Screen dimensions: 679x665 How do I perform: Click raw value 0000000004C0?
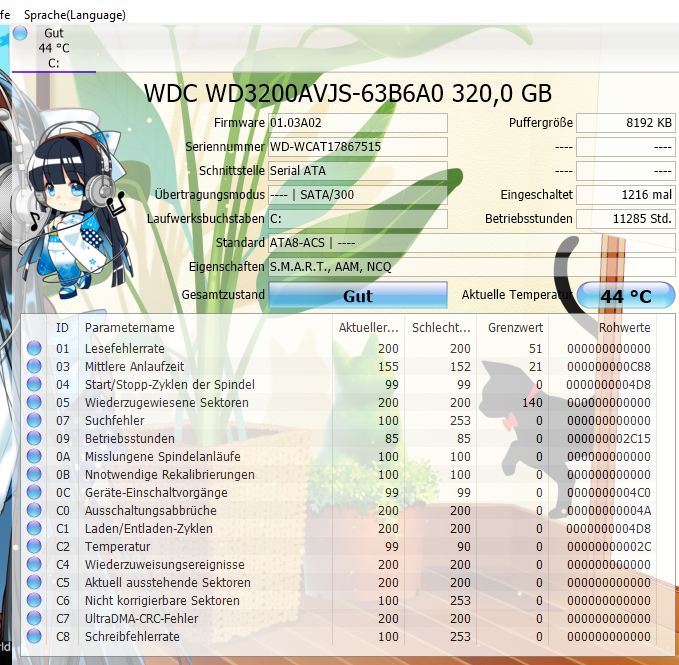click(609, 493)
